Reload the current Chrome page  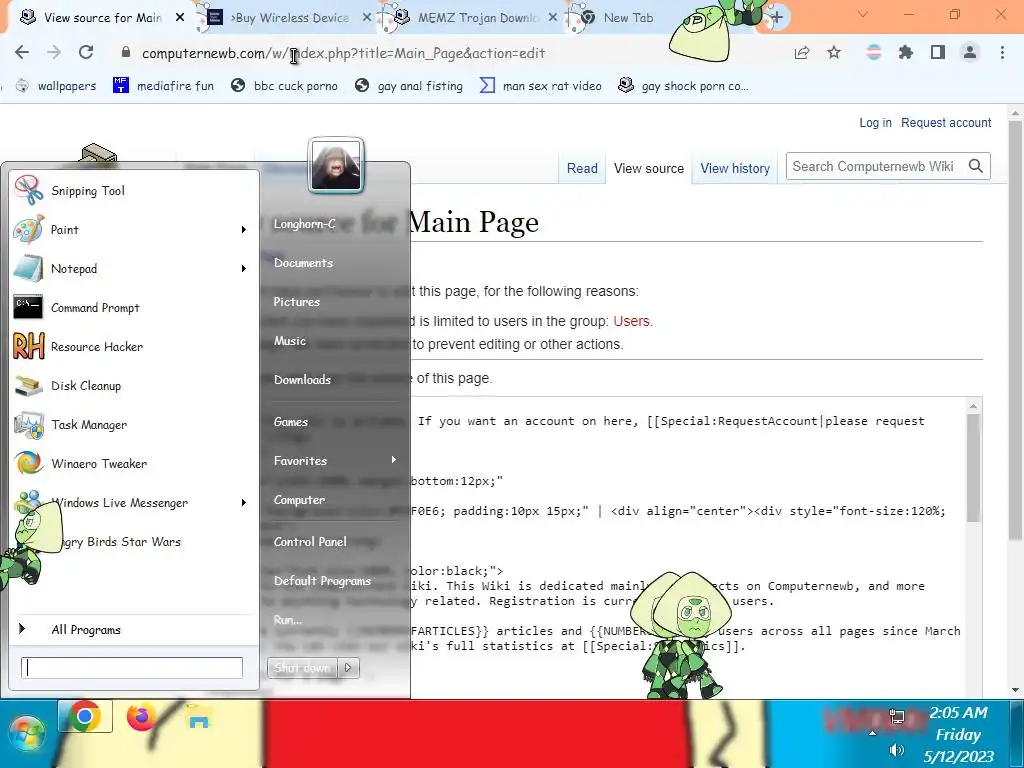click(86, 52)
